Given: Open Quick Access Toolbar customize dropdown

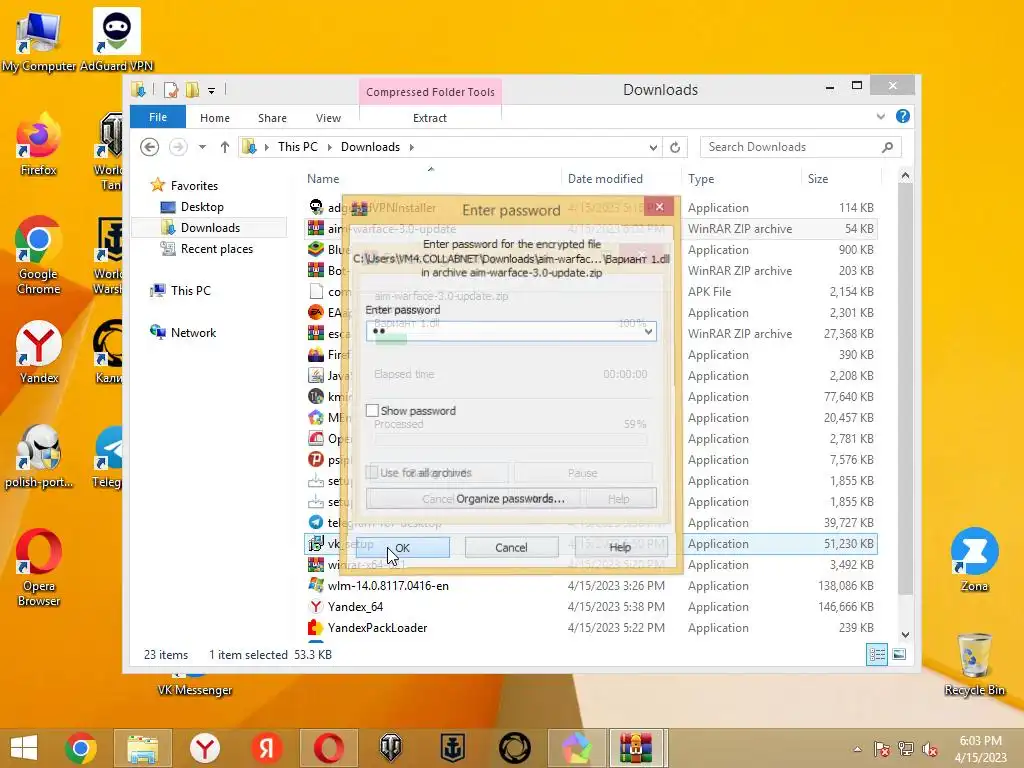Looking at the screenshot, I should pos(212,90).
